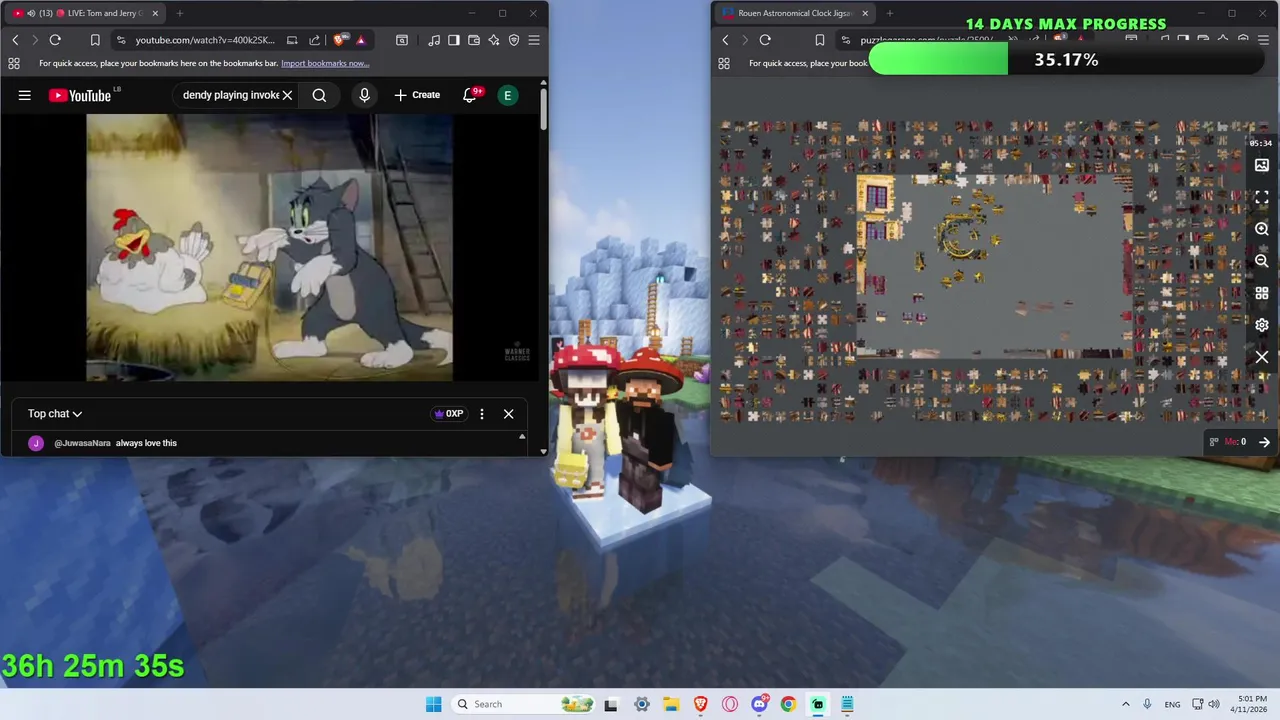This screenshot has width=1280, height=720.
Task: Open Brave main menu in puzzle window
Action: coord(1263,40)
